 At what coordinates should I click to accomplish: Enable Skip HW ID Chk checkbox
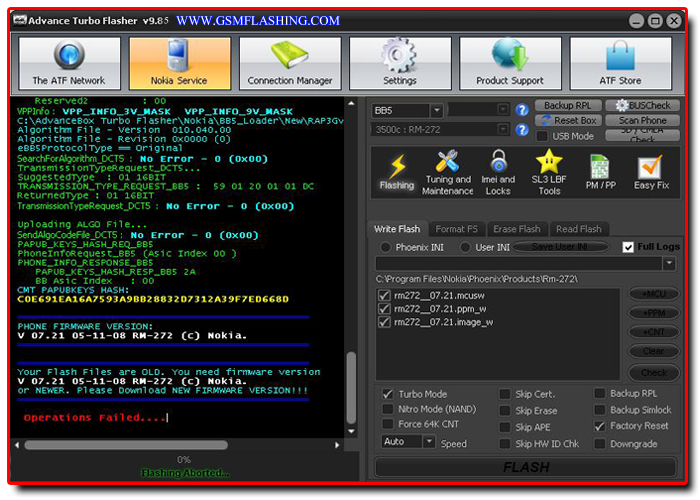pyautogui.click(x=505, y=443)
